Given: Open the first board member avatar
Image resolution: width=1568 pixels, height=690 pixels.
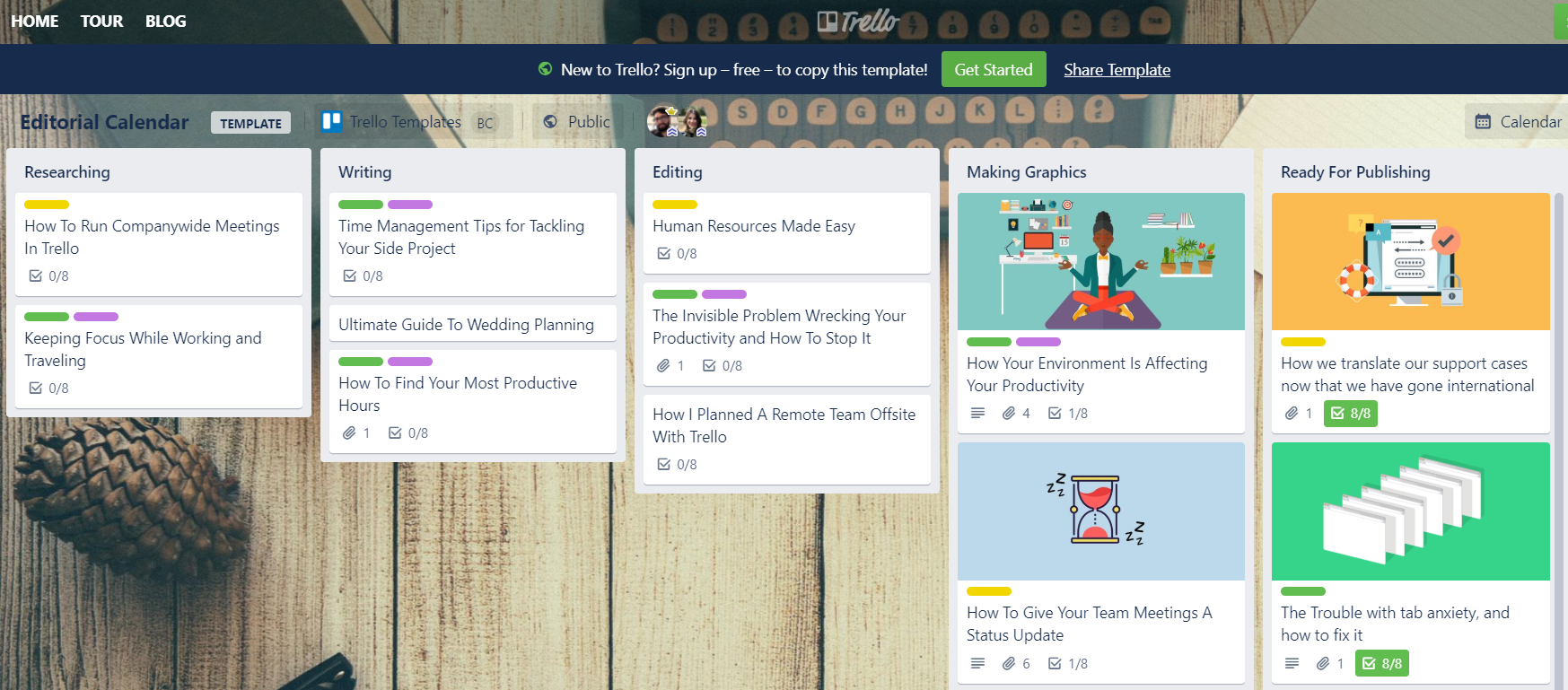Looking at the screenshot, I should pyautogui.click(x=662, y=121).
